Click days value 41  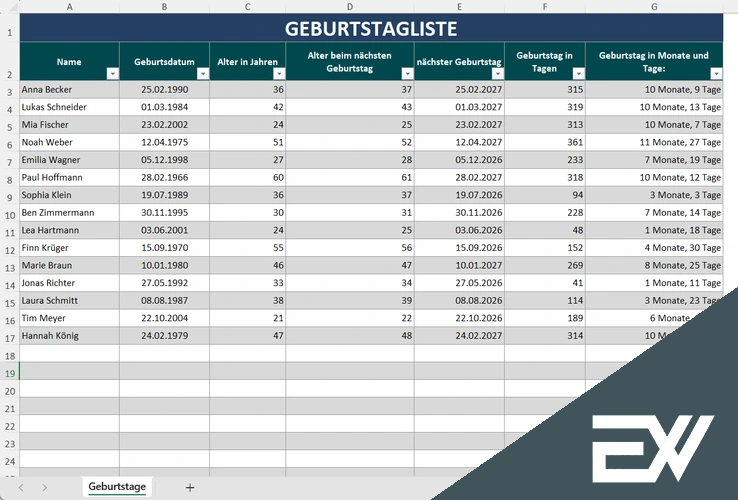pos(545,283)
